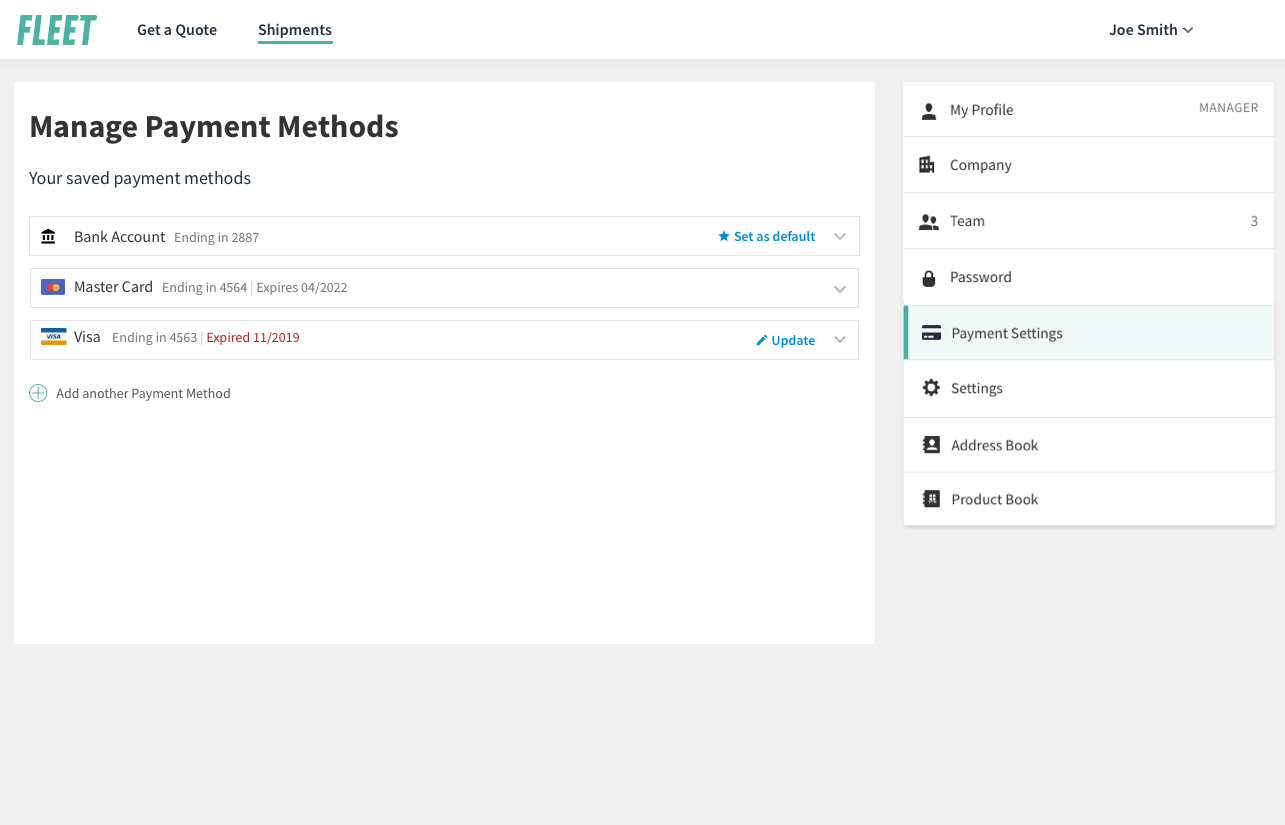Go to the Get a Quote tab
The height and width of the screenshot is (825, 1285).
tap(177, 30)
